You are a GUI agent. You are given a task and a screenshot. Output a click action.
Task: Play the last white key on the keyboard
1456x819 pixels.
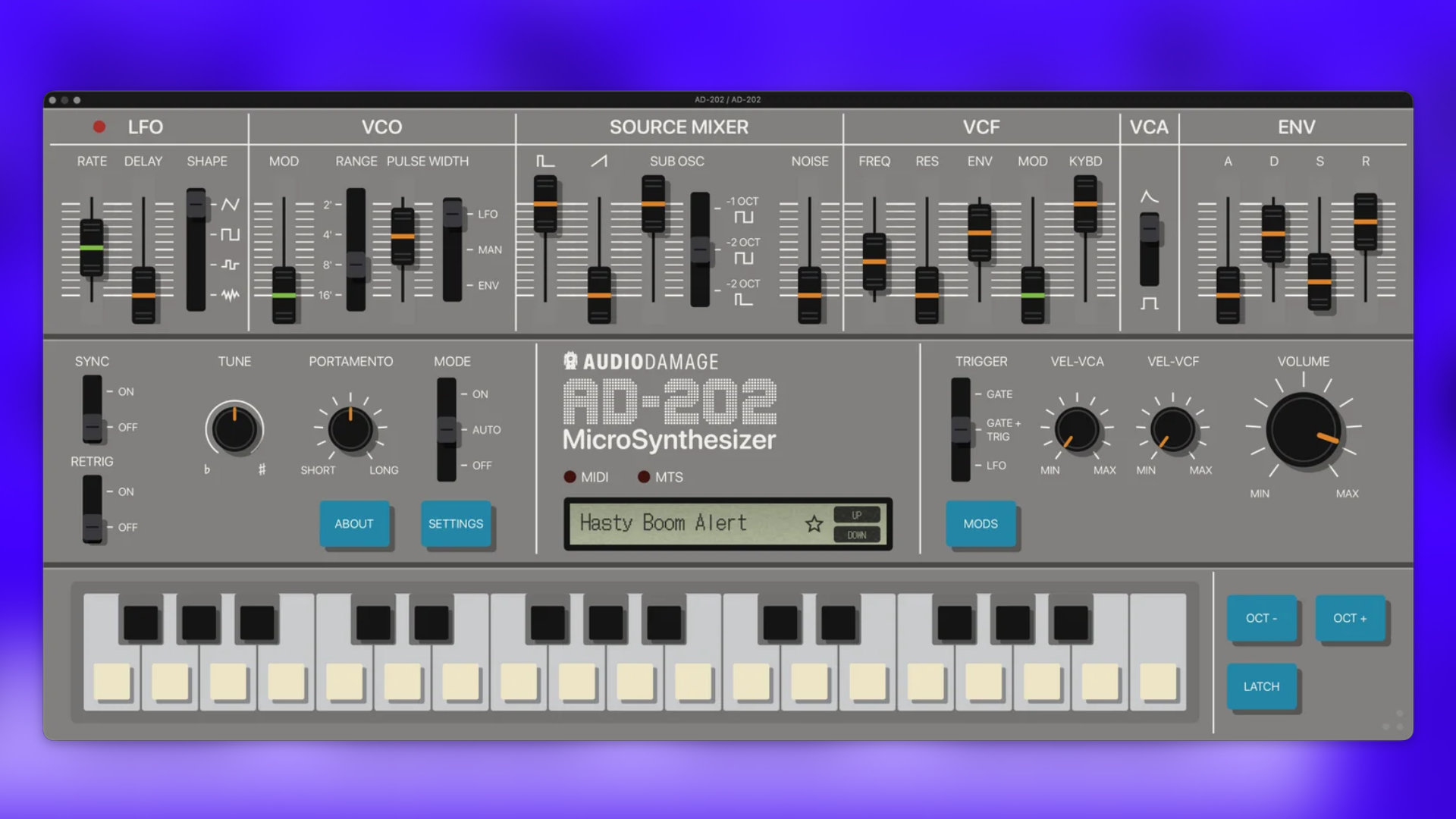click(1158, 652)
